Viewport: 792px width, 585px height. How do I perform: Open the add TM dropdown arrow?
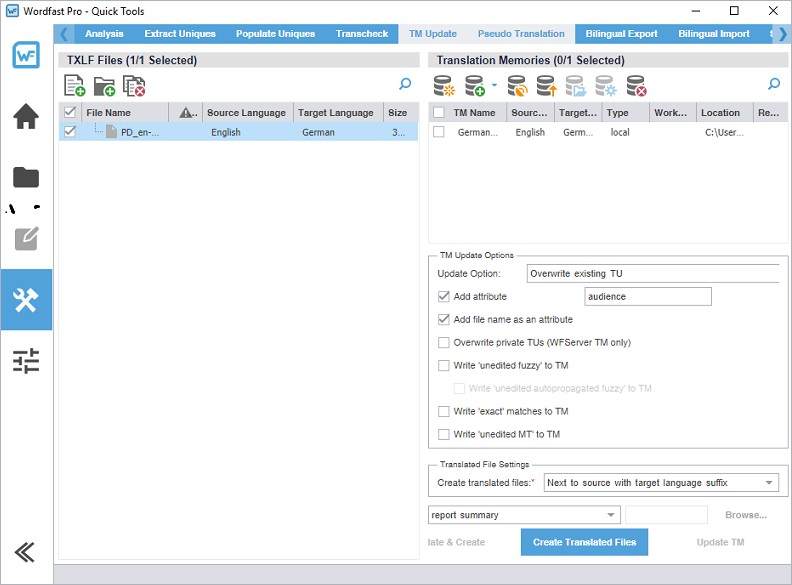click(493, 86)
